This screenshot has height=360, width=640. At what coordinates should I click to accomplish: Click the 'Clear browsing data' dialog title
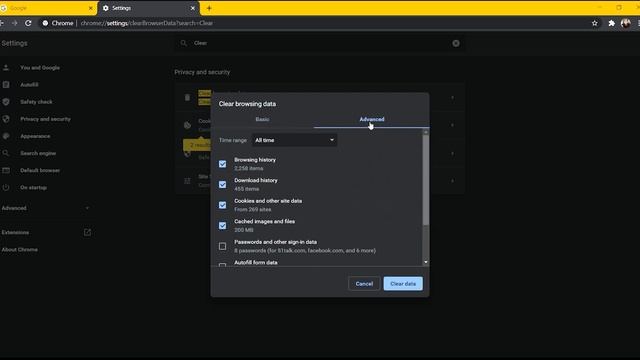point(247,104)
